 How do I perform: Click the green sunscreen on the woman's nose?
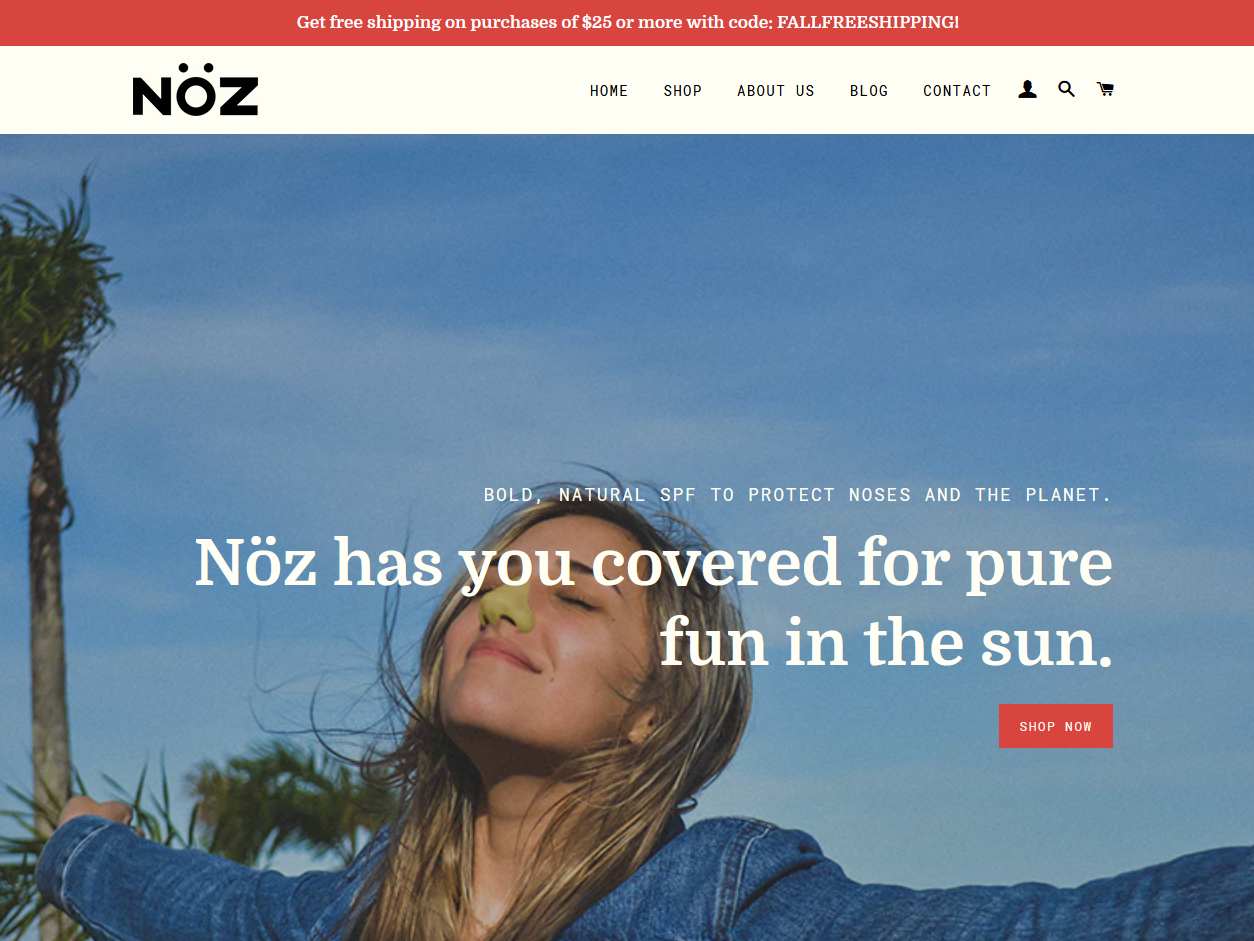[509, 606]
